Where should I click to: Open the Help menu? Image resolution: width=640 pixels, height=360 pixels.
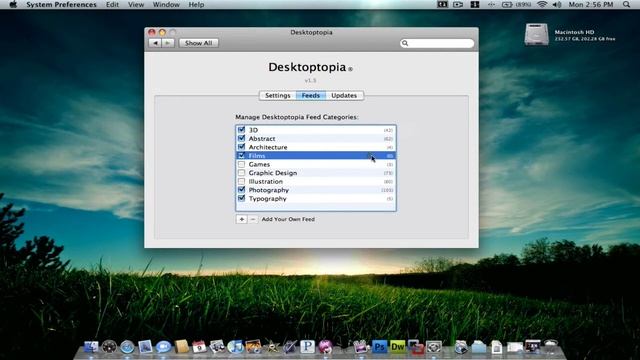tap(196, 4)
